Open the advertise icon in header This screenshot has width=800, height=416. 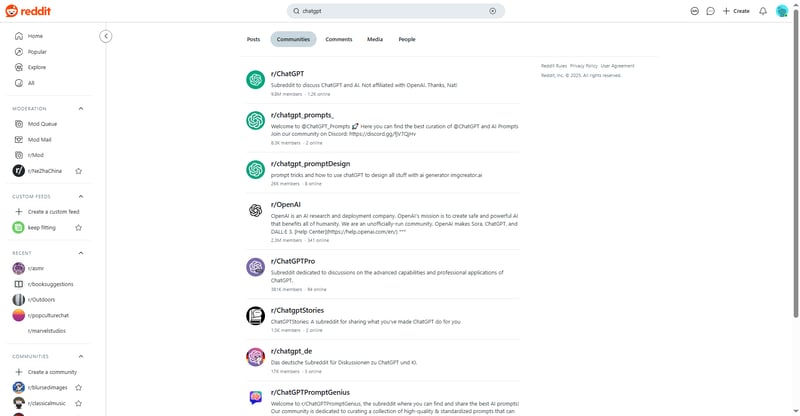click(x=694, y=11)
